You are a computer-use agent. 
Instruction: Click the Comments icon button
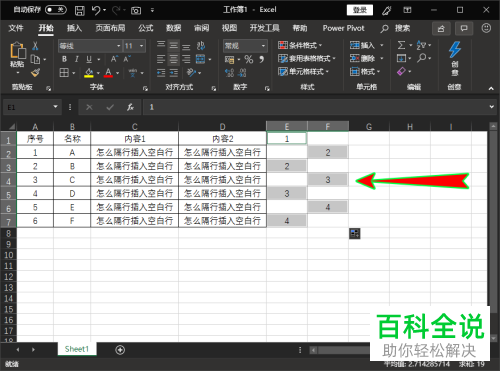point(464,29)
